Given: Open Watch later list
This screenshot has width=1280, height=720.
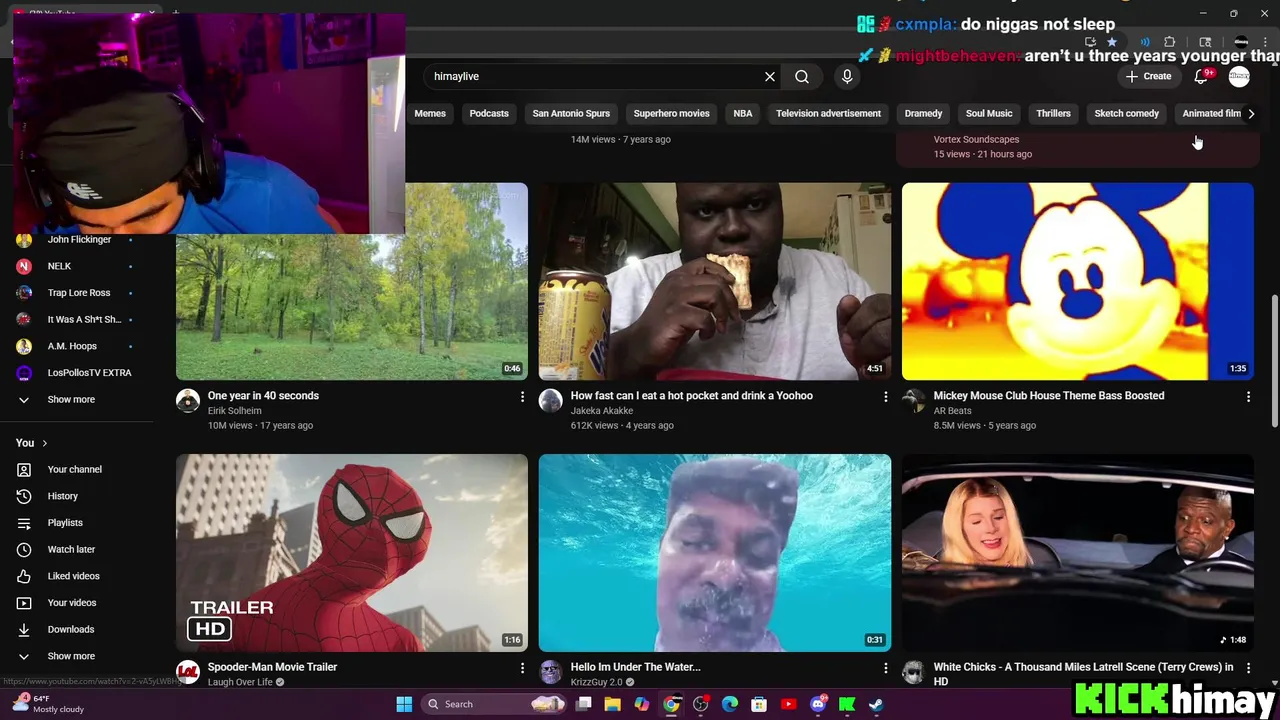Looking at the screenshot, I should click(x=71, y=550).
